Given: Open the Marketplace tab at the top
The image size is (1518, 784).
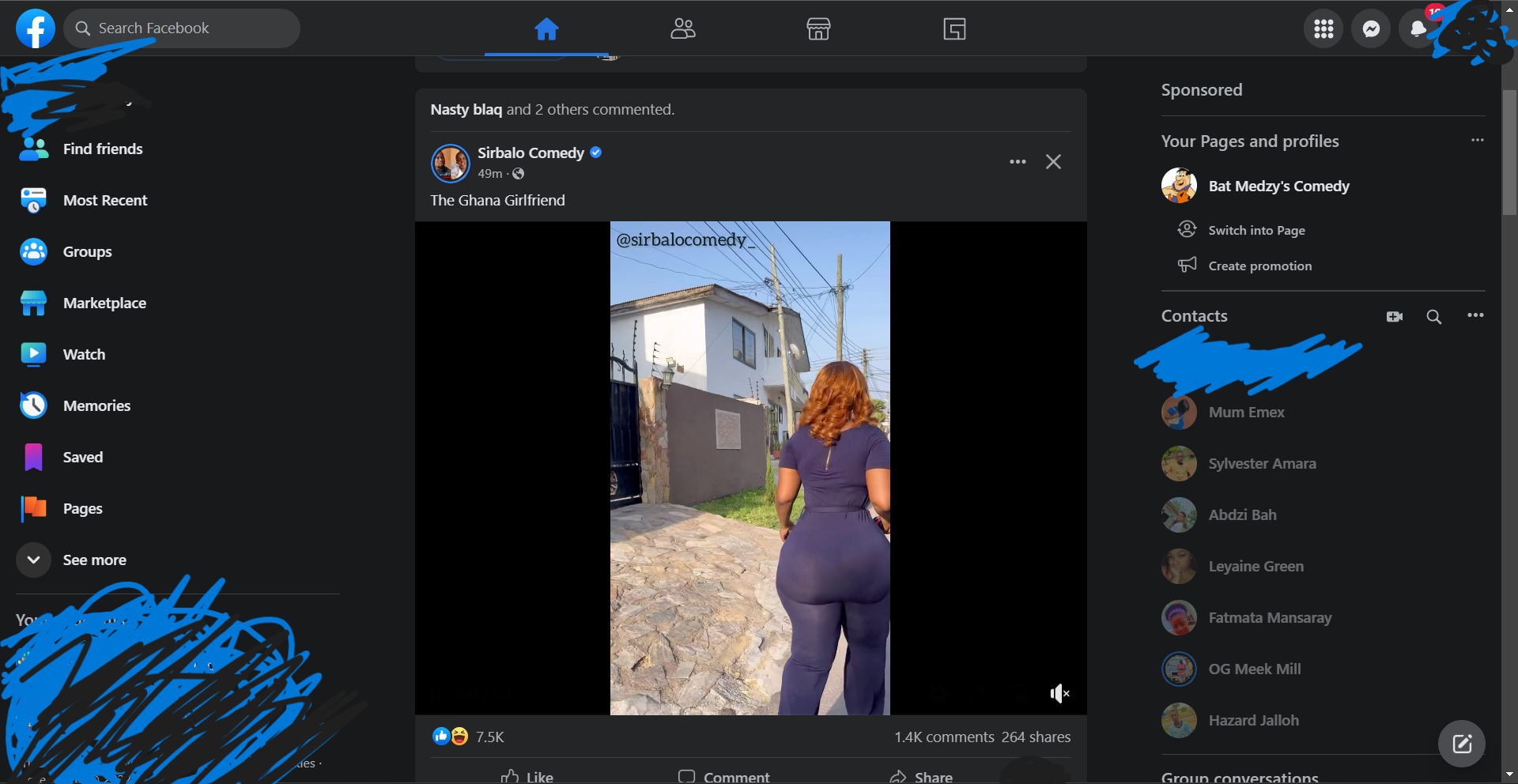Looking at the screenshot, I should [818, 29].
